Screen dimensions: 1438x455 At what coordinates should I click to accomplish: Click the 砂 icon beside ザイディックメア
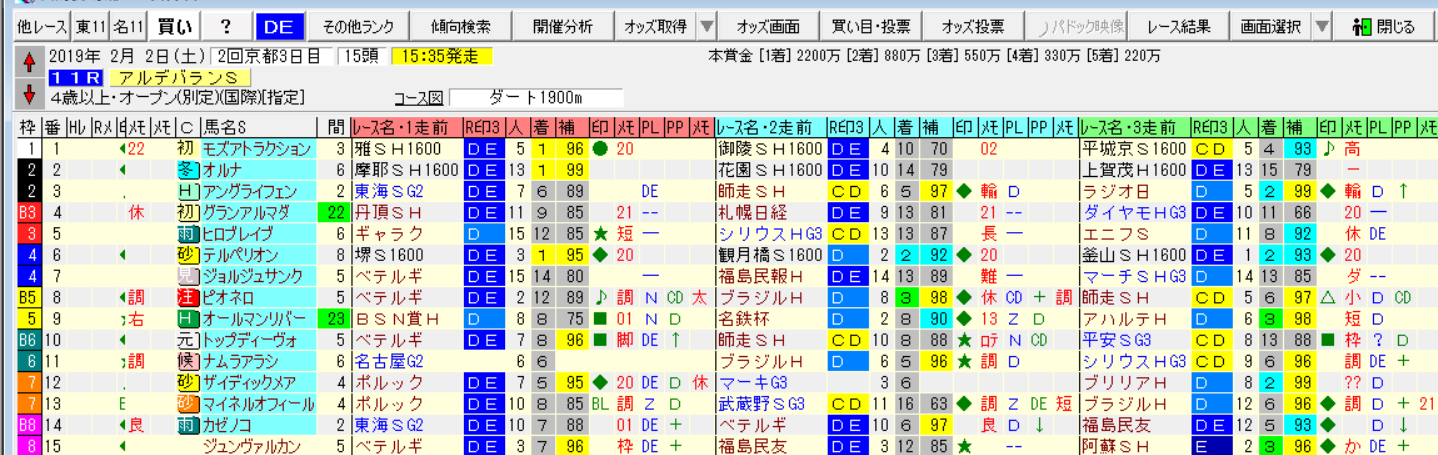(188, 382)
